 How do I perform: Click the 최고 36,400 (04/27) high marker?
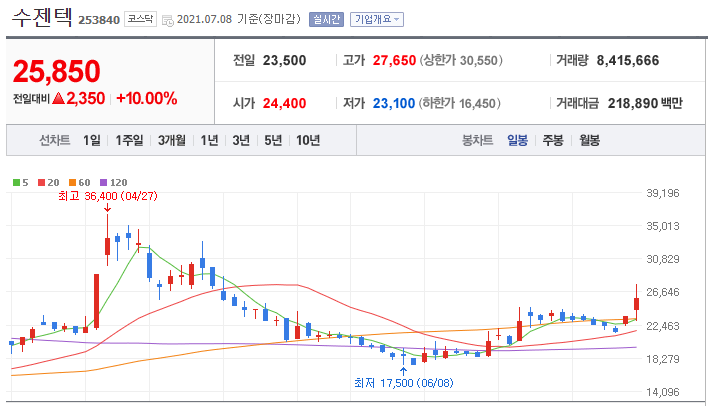108,196
